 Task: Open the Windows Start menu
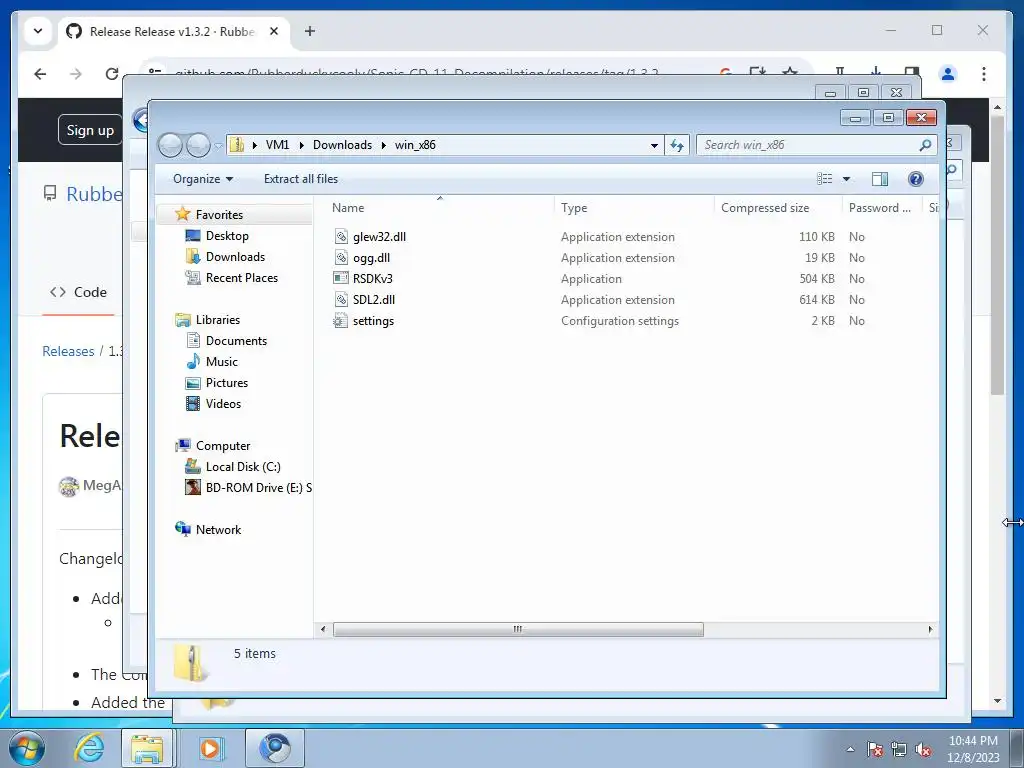click(27, 748)
